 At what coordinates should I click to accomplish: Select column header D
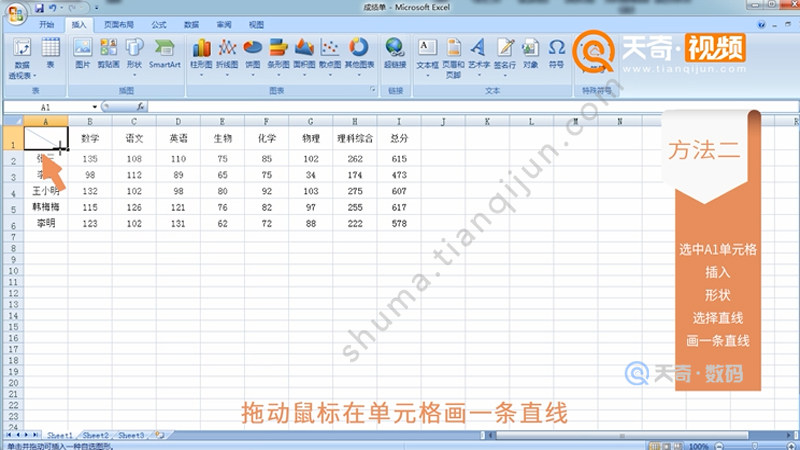tap(178, 121)
